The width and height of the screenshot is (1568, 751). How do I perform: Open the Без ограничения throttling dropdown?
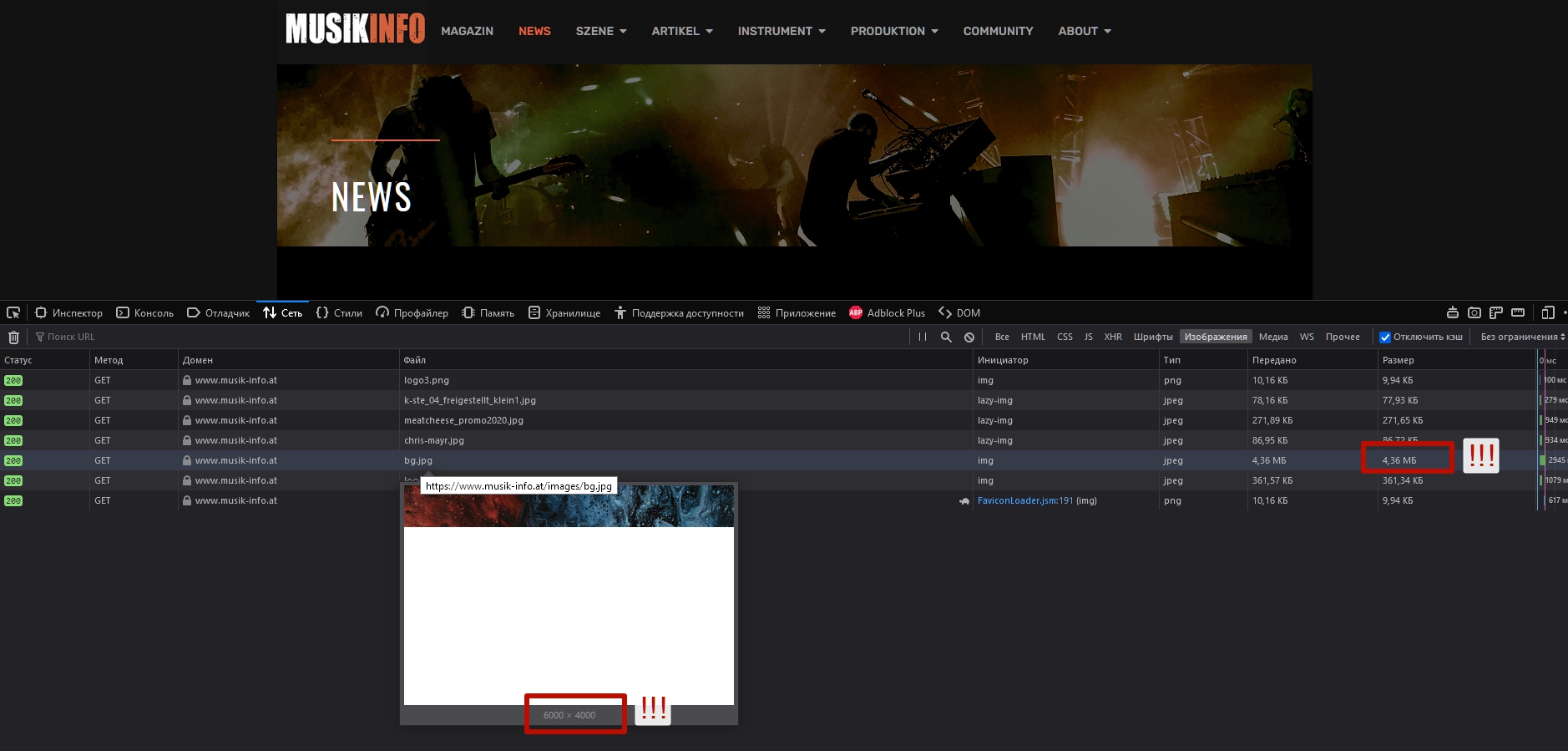(x=1522, y=337)
